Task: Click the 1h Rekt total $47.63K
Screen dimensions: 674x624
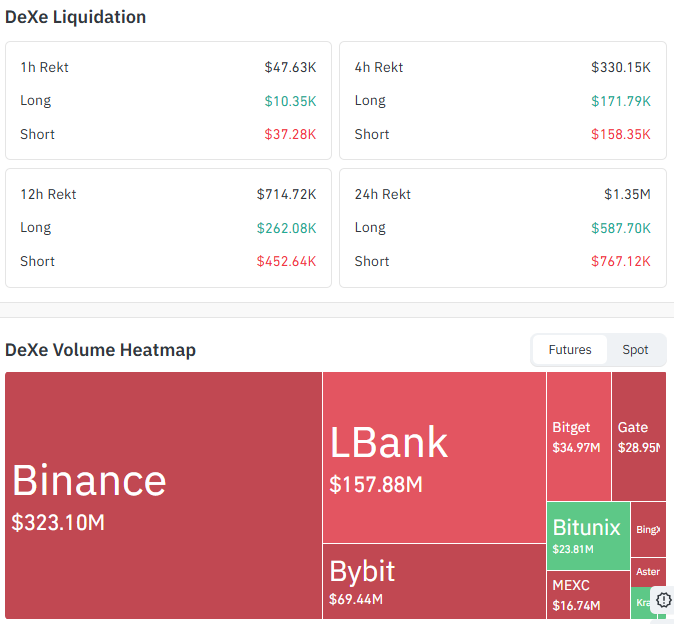Action: tap(290, 67)
